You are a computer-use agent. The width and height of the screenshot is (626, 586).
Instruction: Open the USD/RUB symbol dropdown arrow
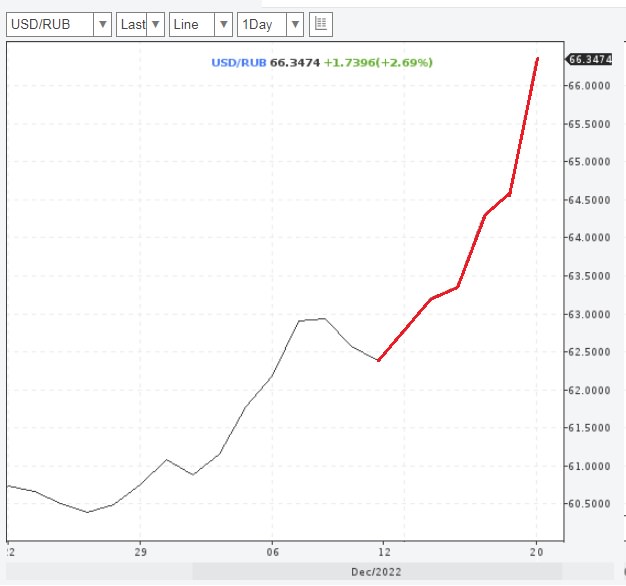pos(101,24)
